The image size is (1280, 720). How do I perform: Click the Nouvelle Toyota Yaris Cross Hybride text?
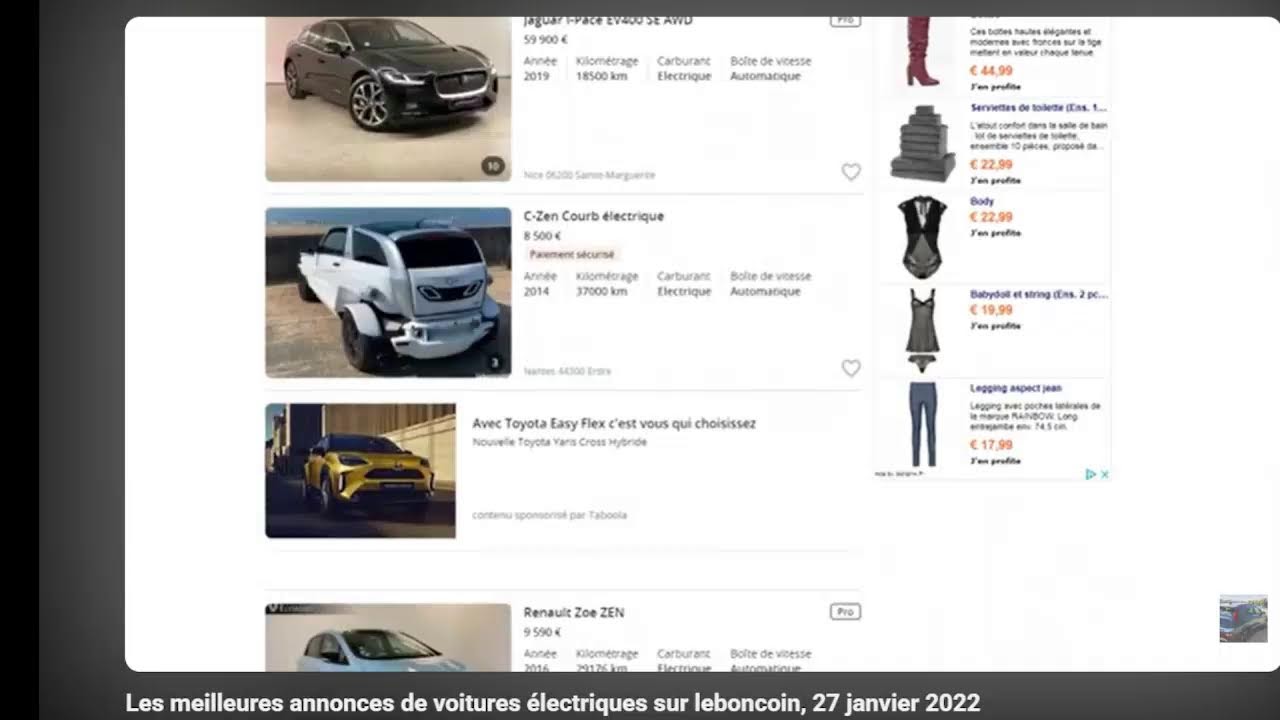pyautogui.click(x=559, y=442)
